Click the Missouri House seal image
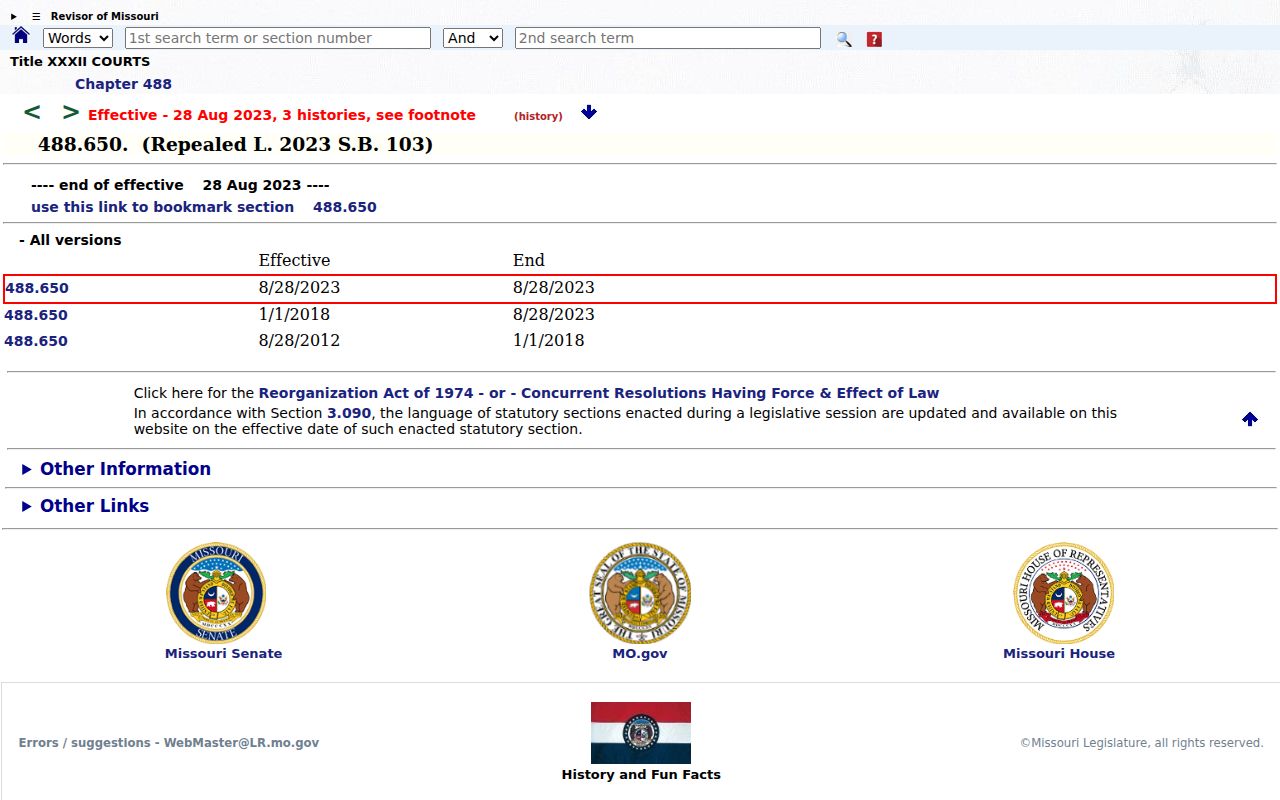This screenshot has width=1280, height=800. pyautogui.click(x=1063, y=593)
